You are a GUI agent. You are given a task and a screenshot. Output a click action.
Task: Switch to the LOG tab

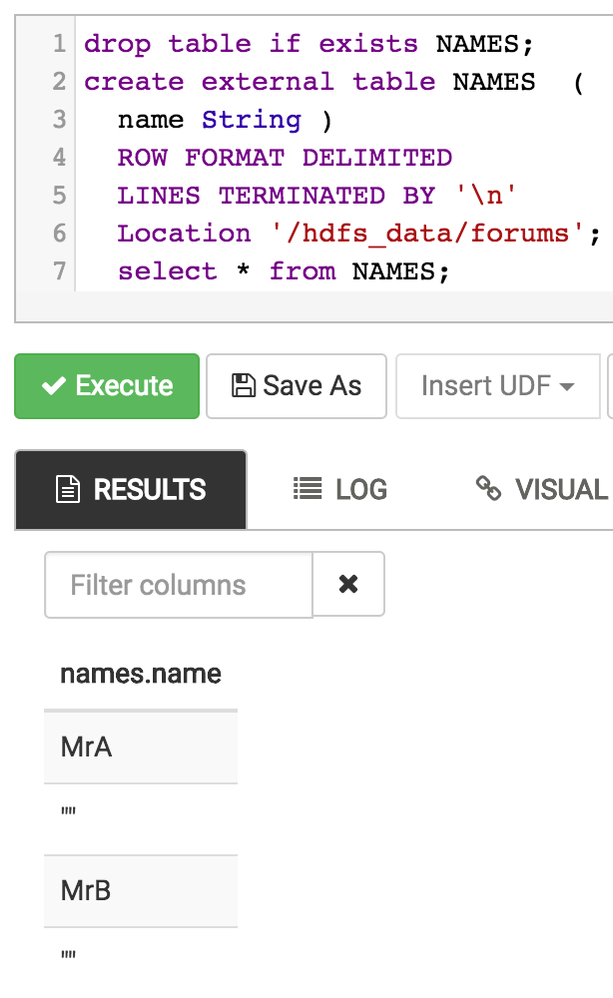pyautogui.click(x=340, y=489)
